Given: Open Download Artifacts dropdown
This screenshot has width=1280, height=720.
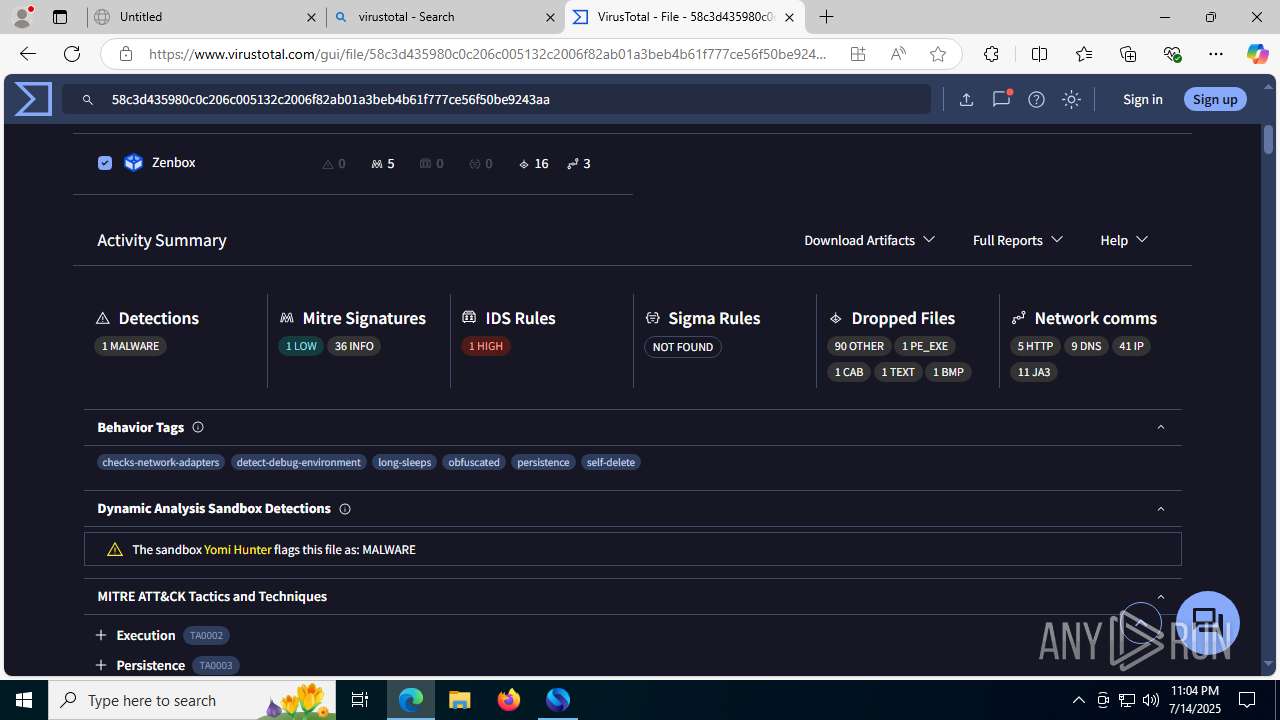Looking at the screenshot, I should click(x=869, y=240).
